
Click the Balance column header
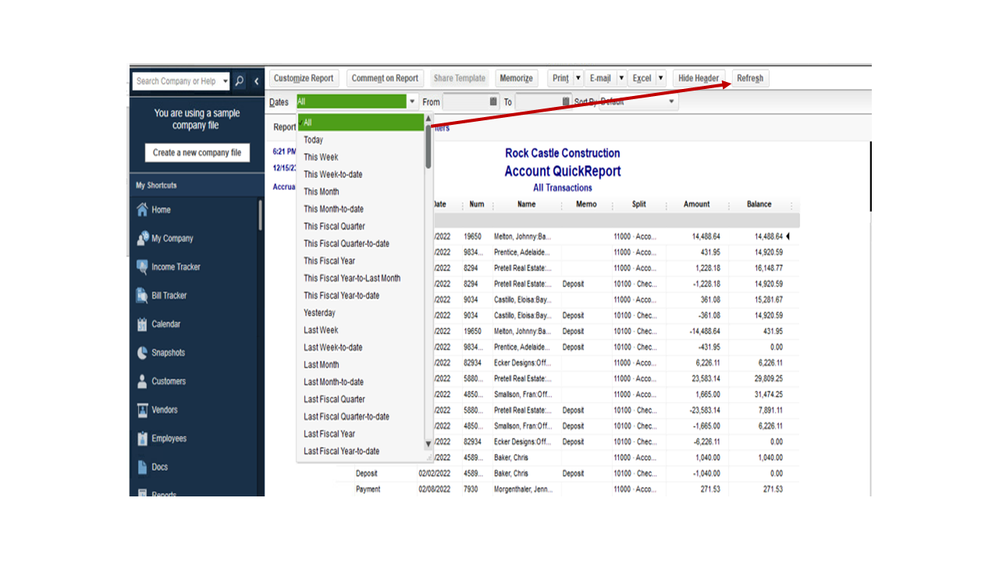pyautogui.click(x=759, y=205)
